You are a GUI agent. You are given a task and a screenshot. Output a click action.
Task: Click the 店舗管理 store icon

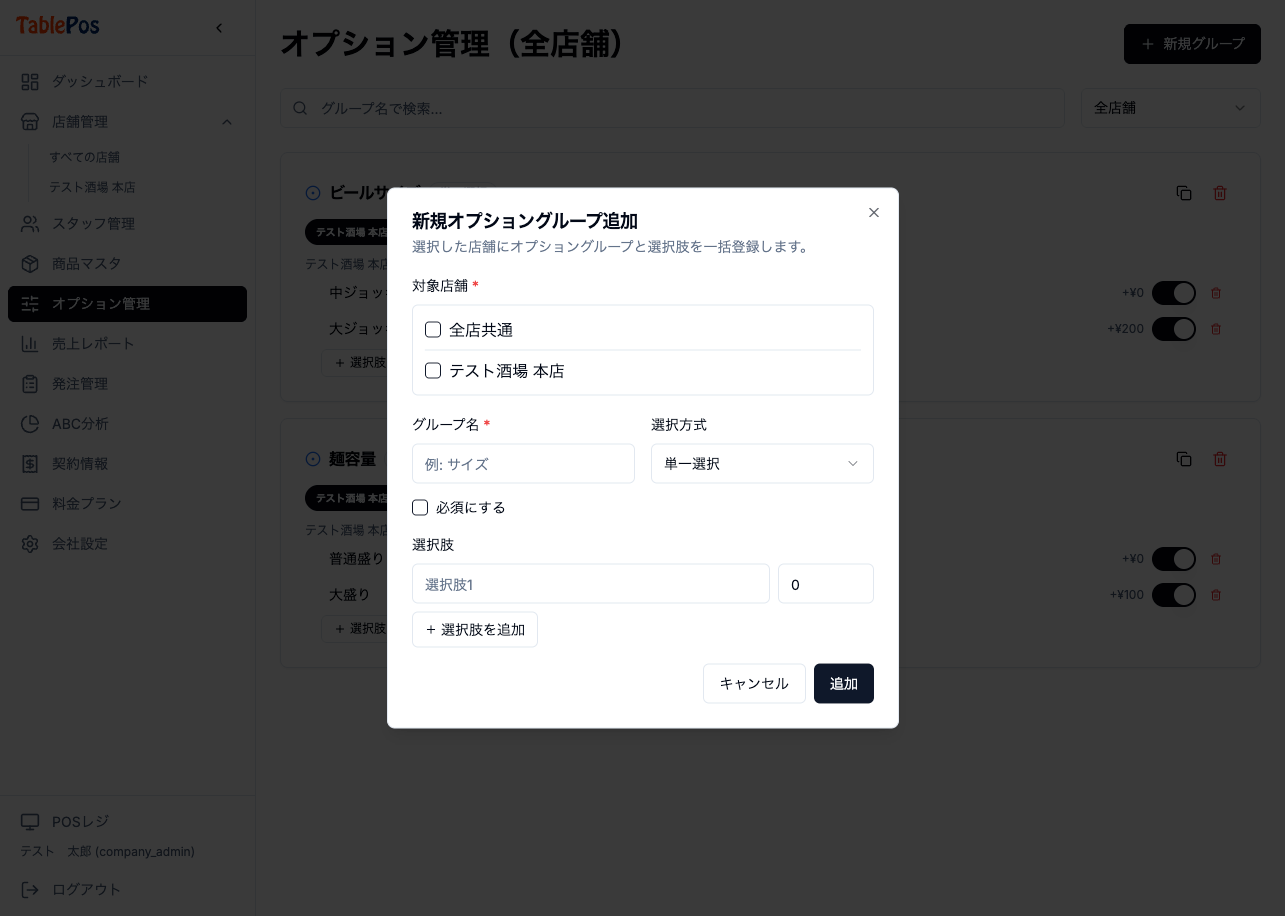(x=30, y=121)
